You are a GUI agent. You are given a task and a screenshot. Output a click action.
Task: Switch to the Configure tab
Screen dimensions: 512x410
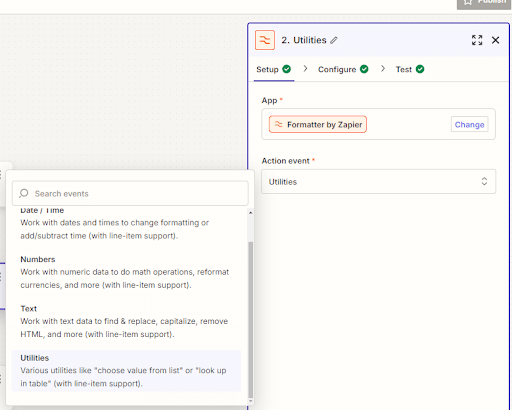[343, 69]
